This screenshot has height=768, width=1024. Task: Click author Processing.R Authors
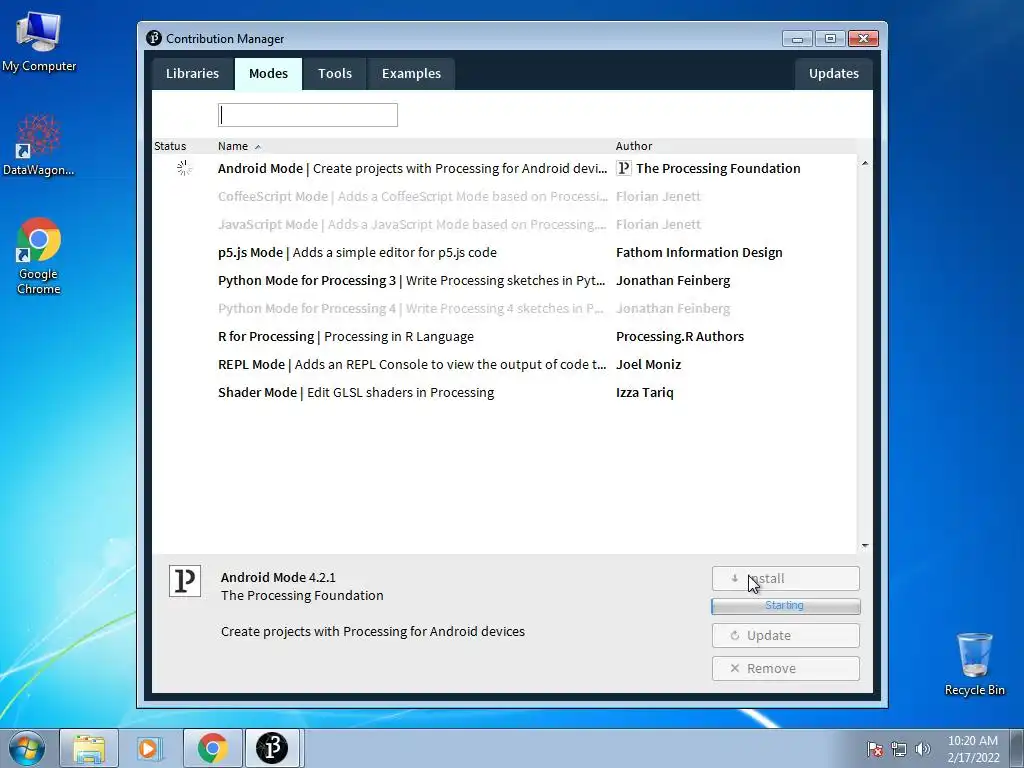pos(680,337)
